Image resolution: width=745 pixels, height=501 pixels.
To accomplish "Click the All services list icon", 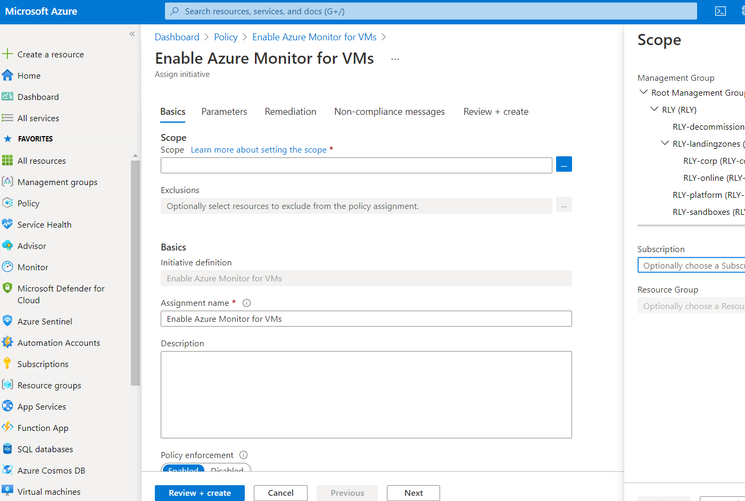I will (7, 118).
